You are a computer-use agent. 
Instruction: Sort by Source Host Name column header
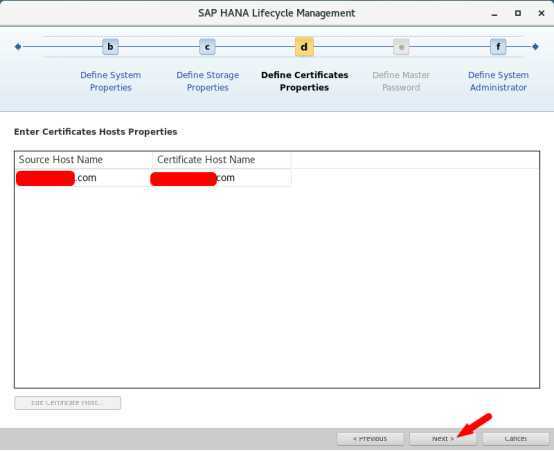pyautogui.click(x=83, y=160)
